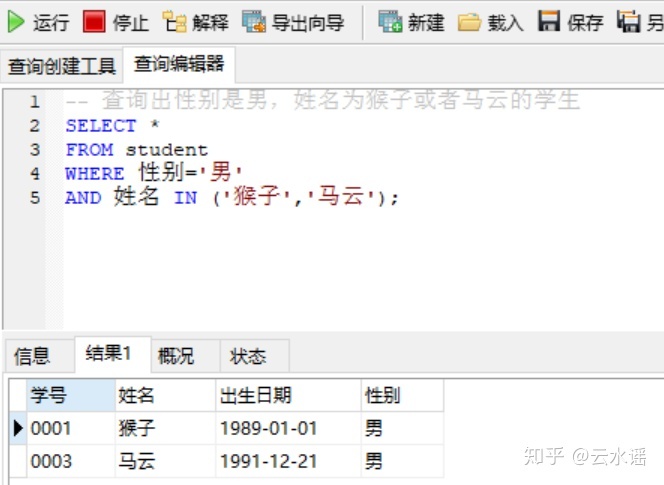Viewport: 664px width, 485px height.
Task: Click the 载入 toolbar label
Action: point(506,22)
